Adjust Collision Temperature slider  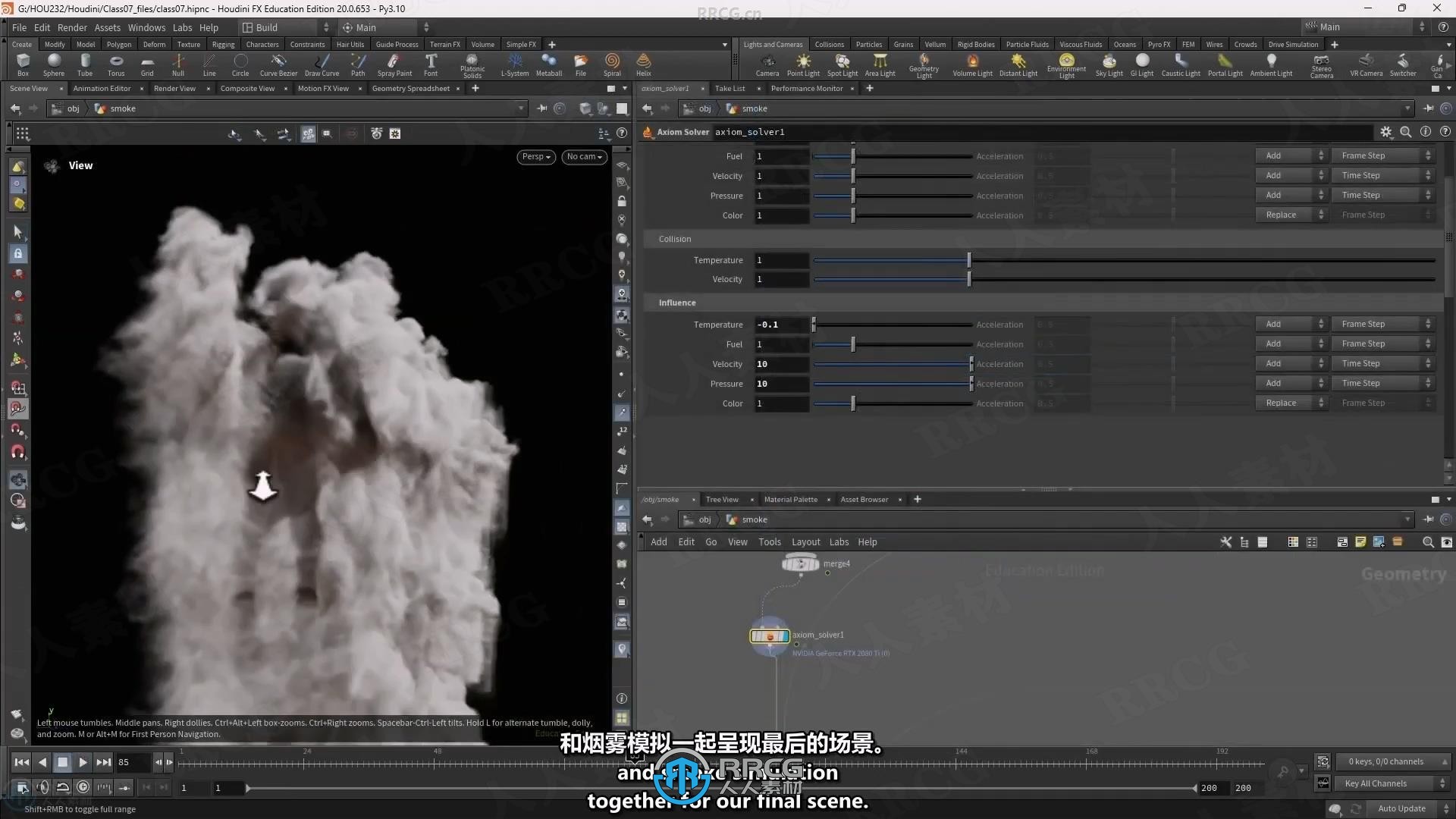(1124, 260)
